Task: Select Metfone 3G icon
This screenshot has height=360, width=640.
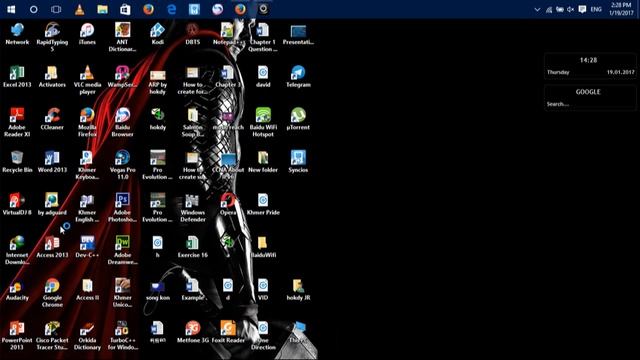Action: (x=193, y=332)
